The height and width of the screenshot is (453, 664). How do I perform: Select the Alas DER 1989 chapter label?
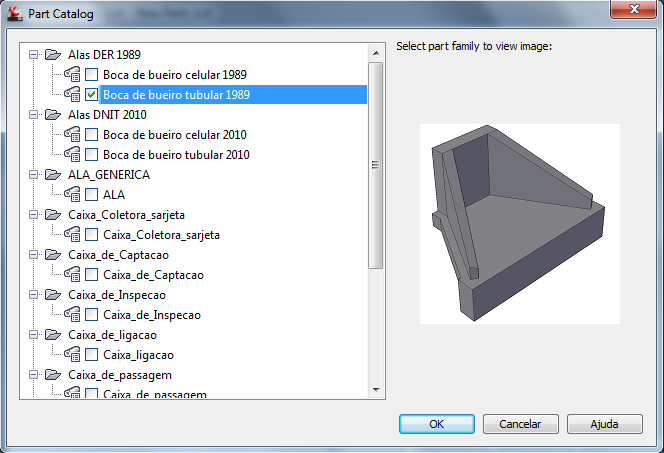(104, 55)
